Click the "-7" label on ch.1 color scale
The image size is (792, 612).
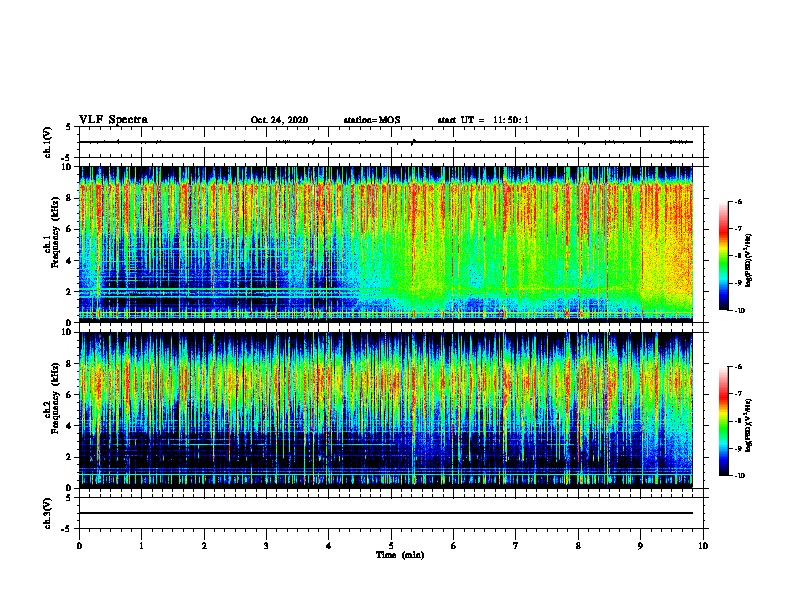tap(738, 229)
